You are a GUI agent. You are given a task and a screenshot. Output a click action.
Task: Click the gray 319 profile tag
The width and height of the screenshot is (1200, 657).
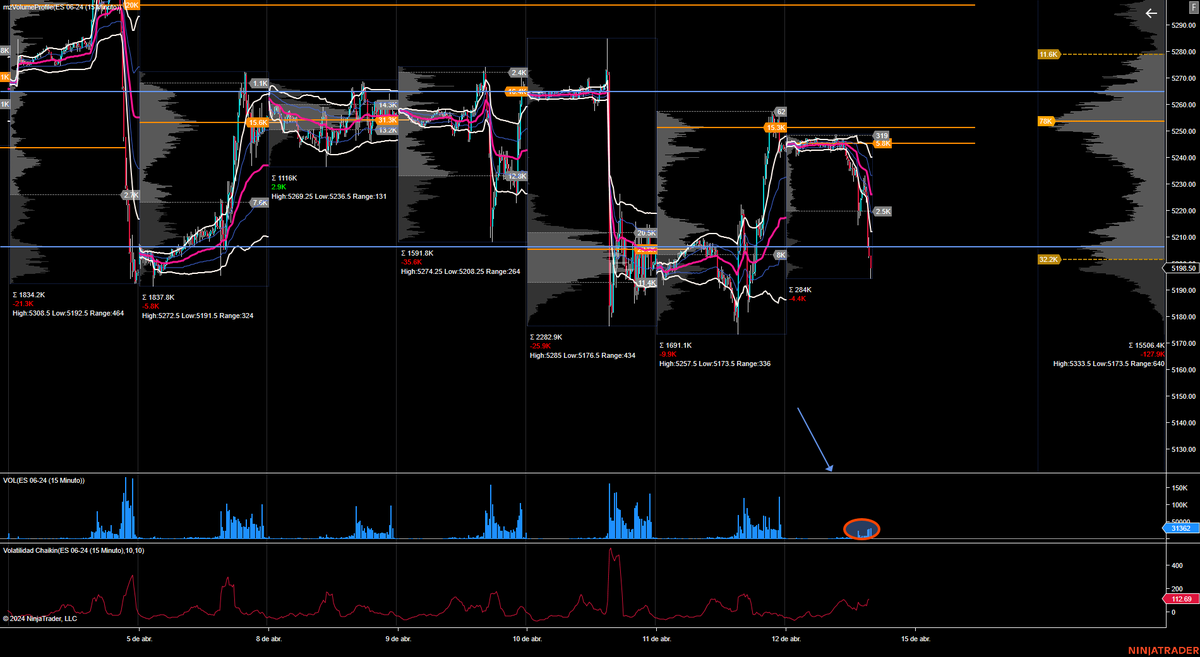coord(881,135)
